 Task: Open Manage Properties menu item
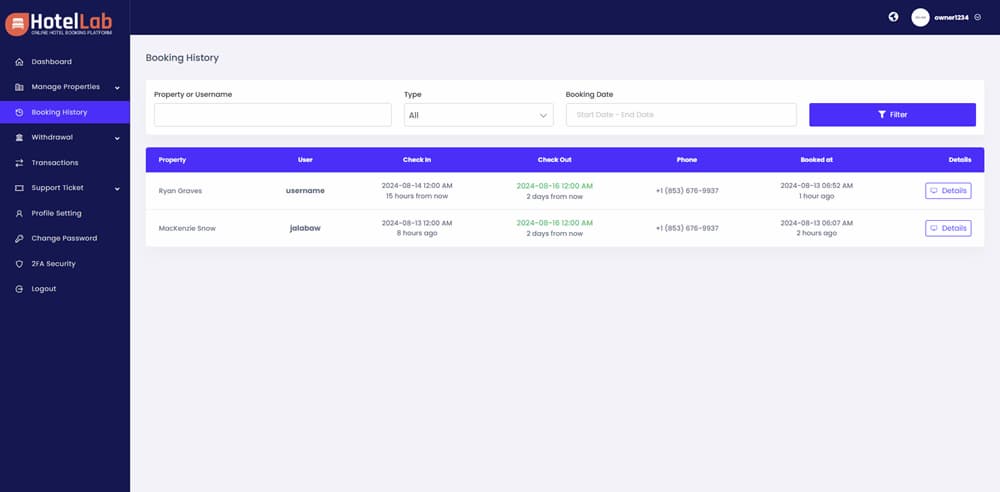coord(64,87)
